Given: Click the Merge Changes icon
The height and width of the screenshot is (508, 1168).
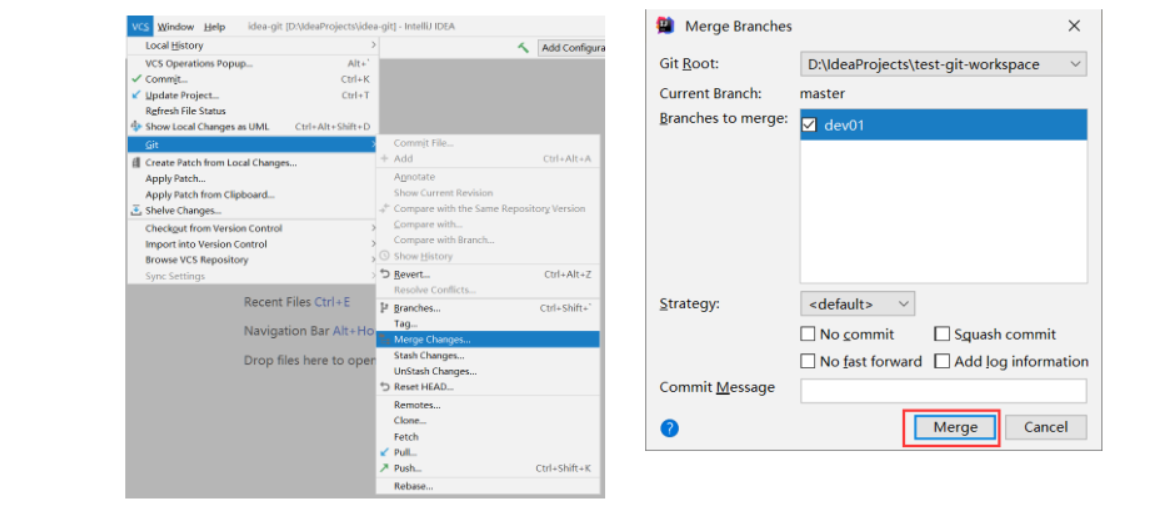Looking at the screenshot, I should coord(384,340).
